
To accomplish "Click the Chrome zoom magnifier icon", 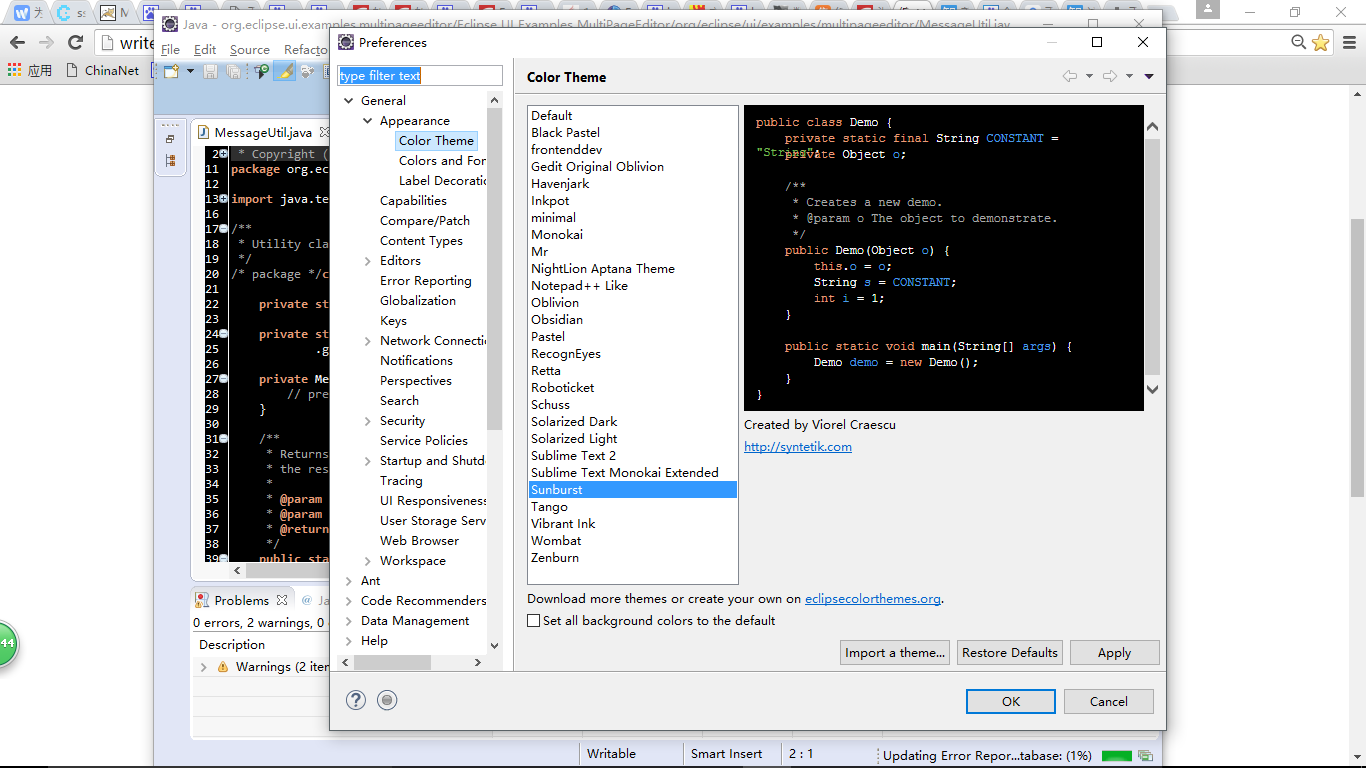I will pyautogui.click(x=1298, y=42).
